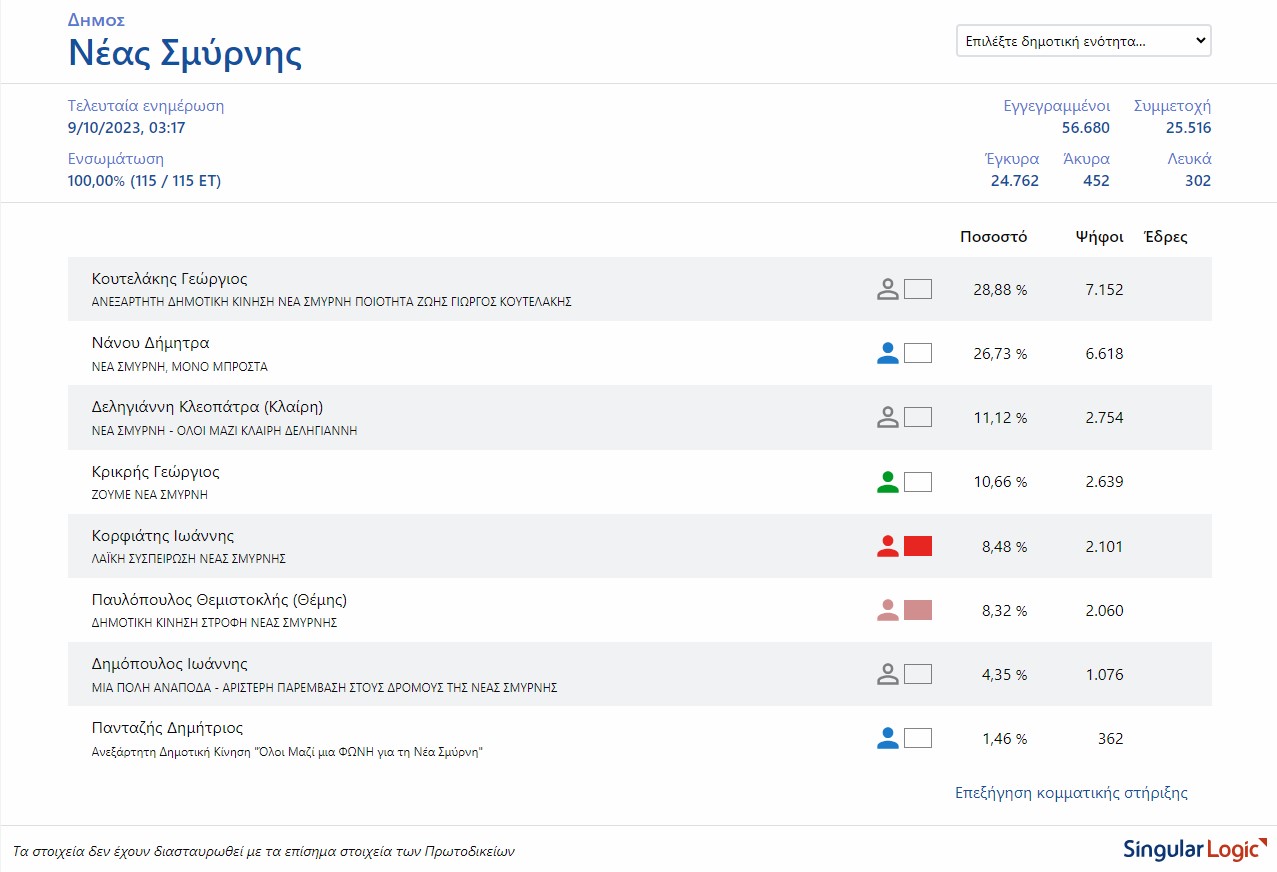Click the empty box next to Κουτελάκης Γεώργιος
This screenshot has width=1277, height=872.
pyautogui.click(x=918, y=290)
